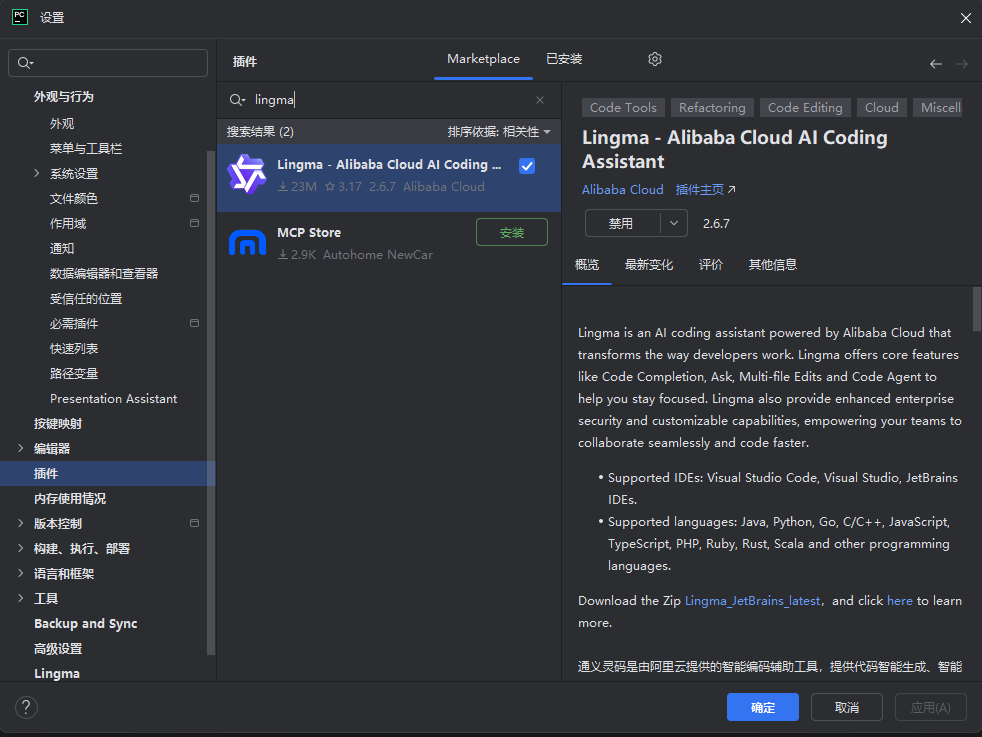This screenshot has height=737, width=982.
Task: Select 数据编辑器和查看器 settings item
Action: point(104,274)
